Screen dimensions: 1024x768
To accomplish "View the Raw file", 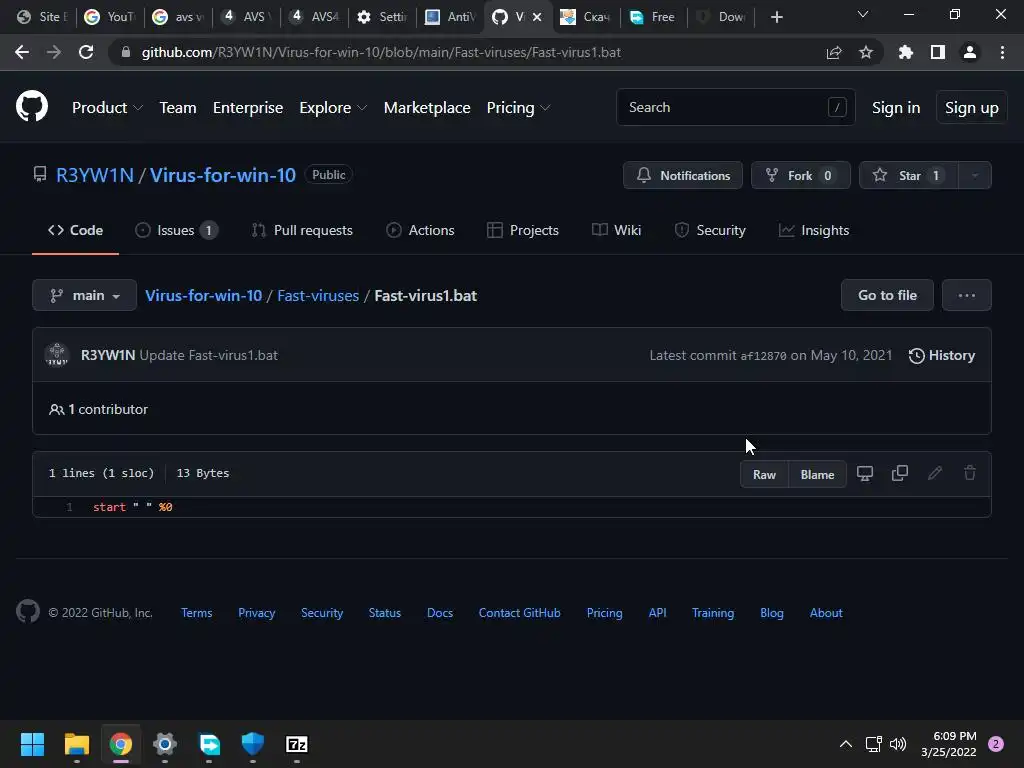I will coord(764,475).
